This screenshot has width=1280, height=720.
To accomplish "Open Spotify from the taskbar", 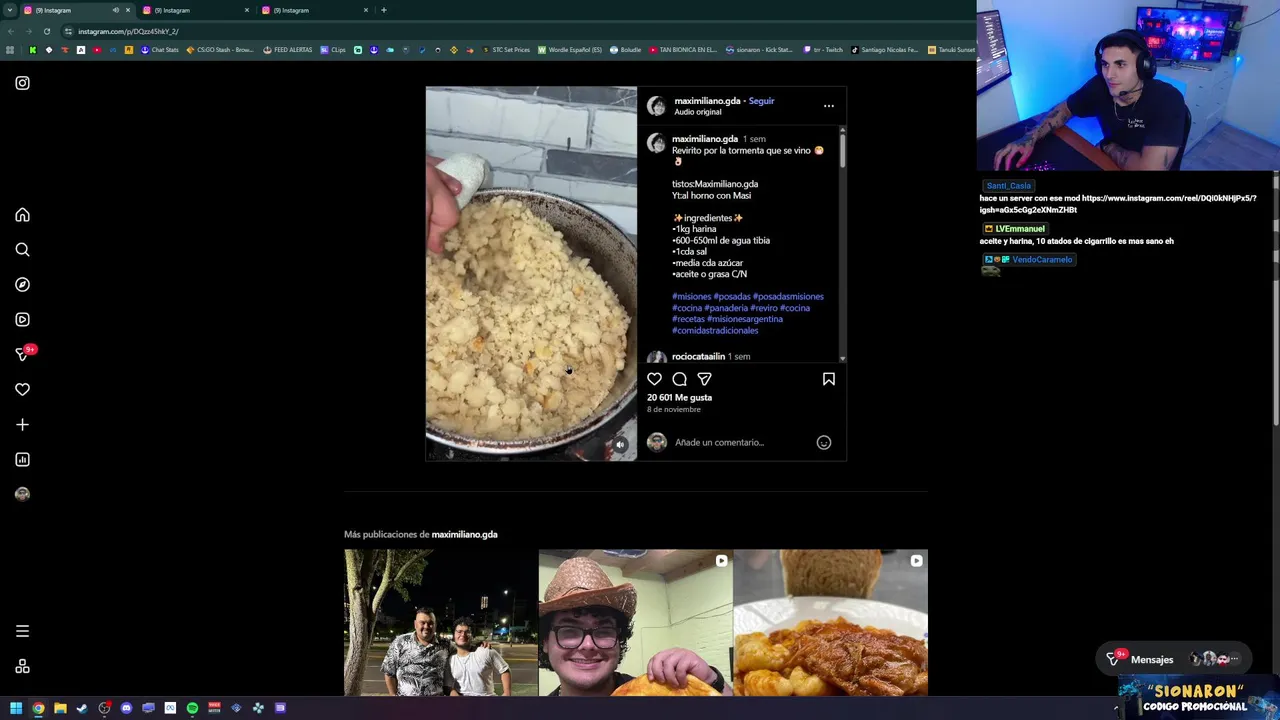I will point(192,708).
